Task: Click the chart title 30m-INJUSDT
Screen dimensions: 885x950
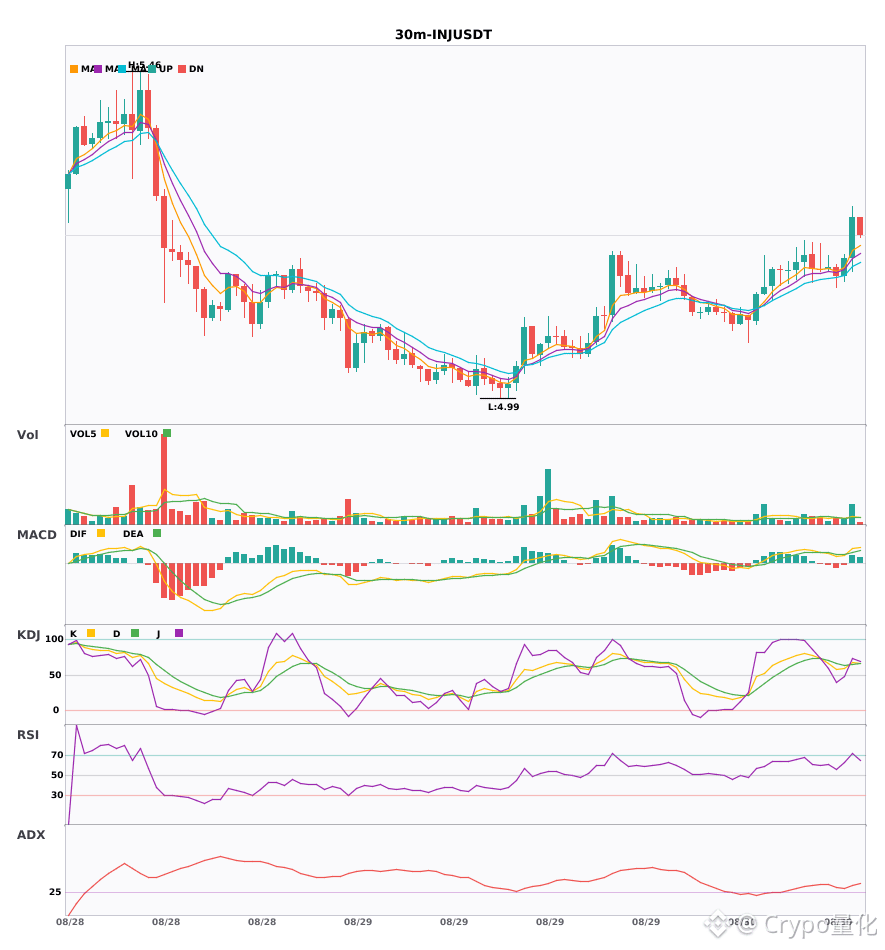Action: 443,35
